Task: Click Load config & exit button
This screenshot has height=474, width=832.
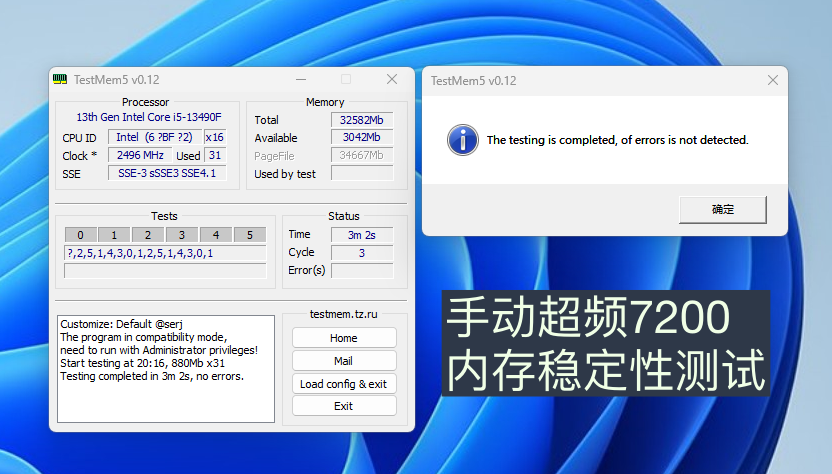Action: [344, 384]
